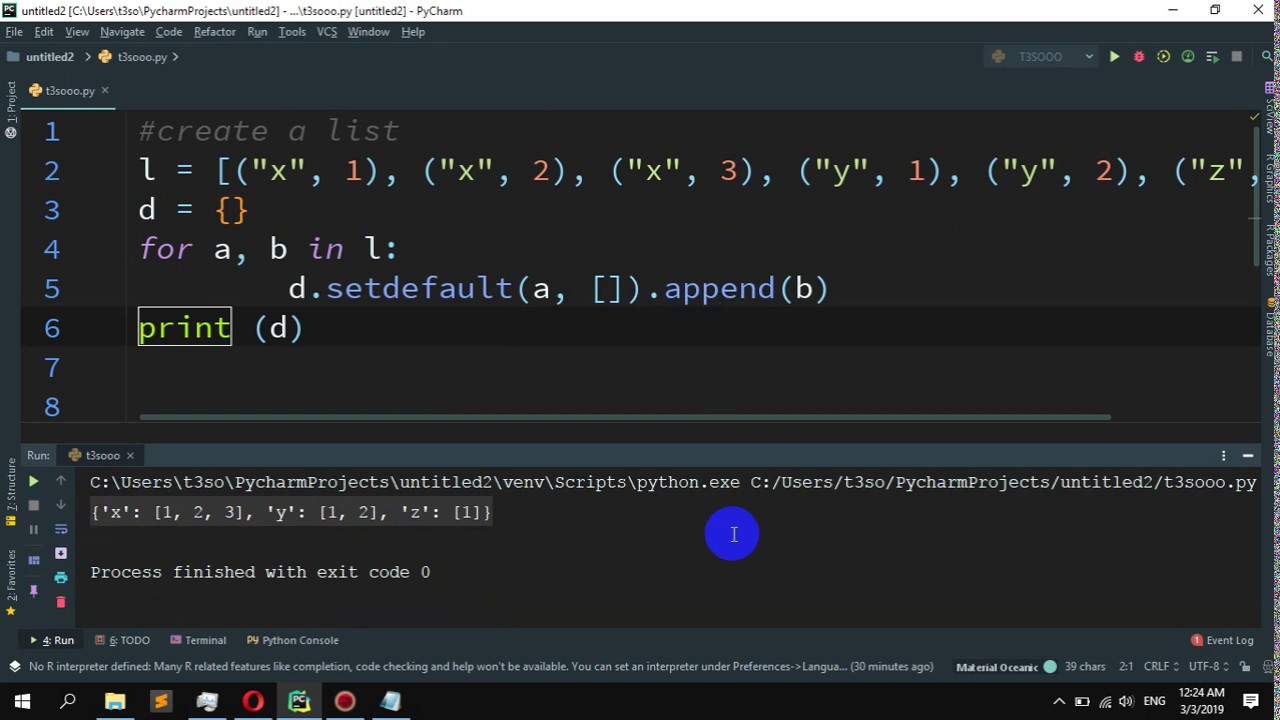Start debugging with the red bug icon
The height and width of the screenshot is (720, 1280).
pyautogui.click(x=1139, y=57)
